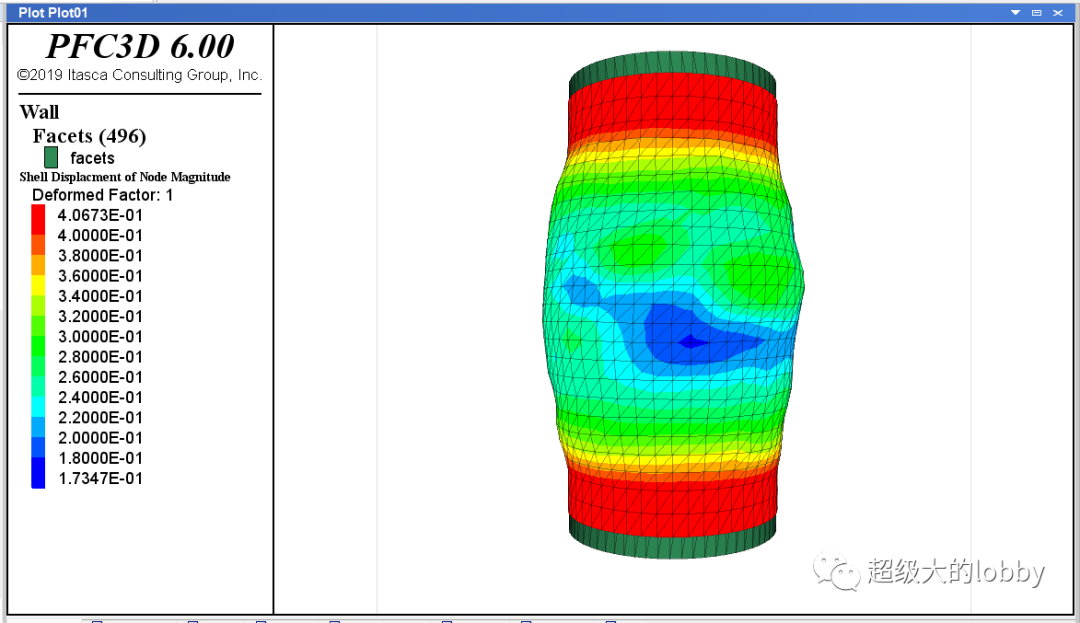Select the Facets (496) legend entry
The height and width of the screenshot is (623, 1080).
click(89, 136)
